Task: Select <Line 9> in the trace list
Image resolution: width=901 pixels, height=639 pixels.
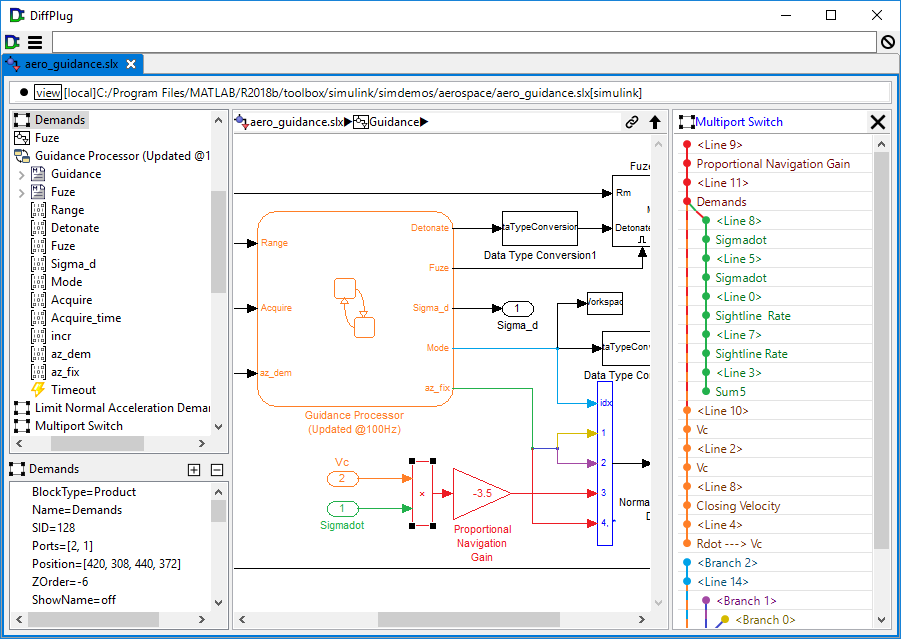Action: point(720,145)
